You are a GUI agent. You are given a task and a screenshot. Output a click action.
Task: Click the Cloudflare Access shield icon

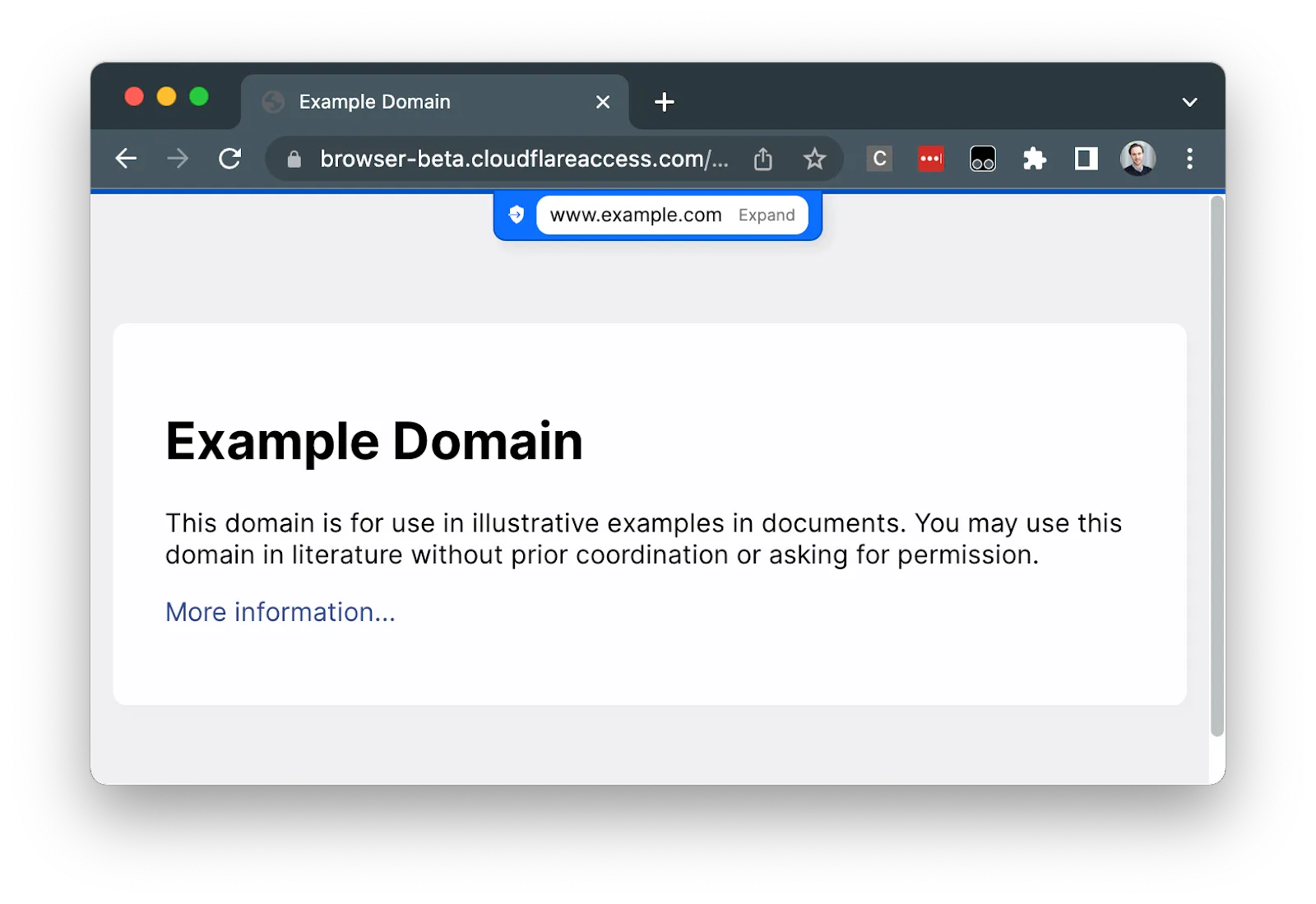coord(517,215)
